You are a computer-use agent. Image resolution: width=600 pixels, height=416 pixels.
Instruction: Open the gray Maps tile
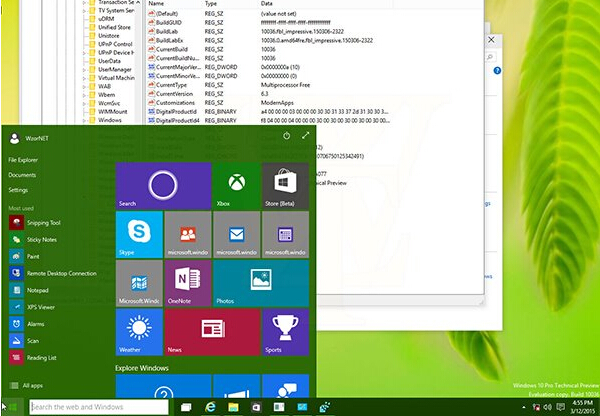click(139, 284)
